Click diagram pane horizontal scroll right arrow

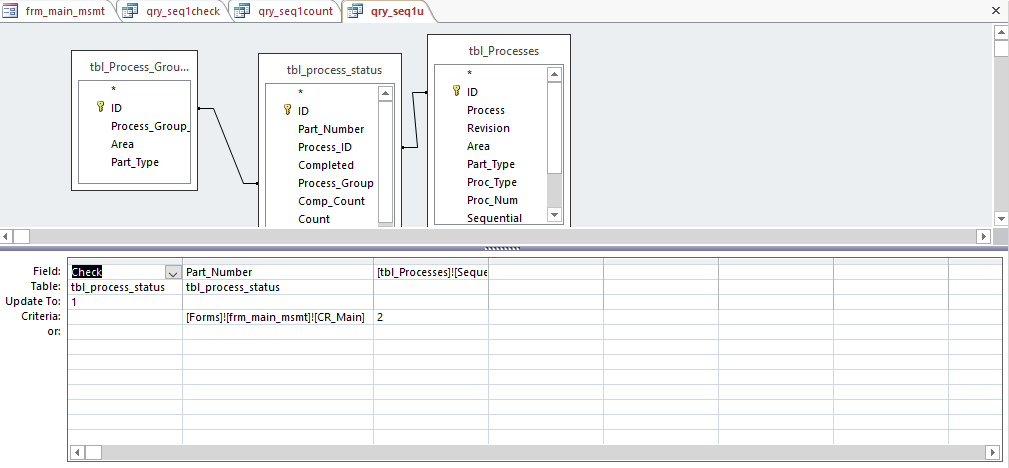[984, 236]
